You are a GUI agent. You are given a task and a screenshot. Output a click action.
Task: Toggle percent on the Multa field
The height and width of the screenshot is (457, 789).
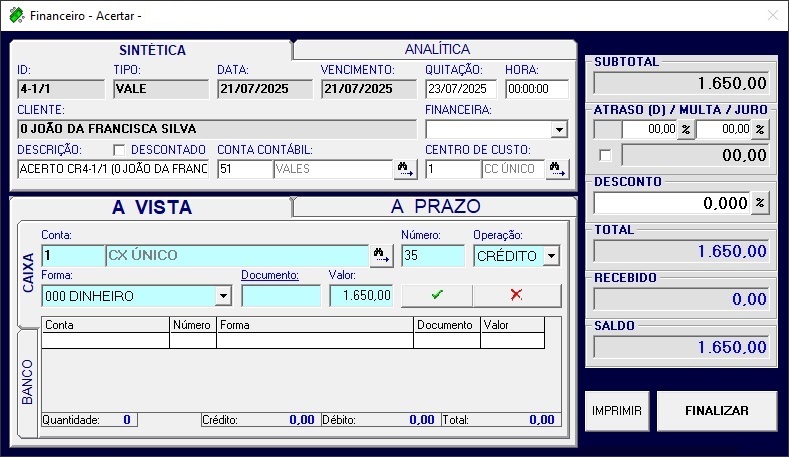tap(686, 129)
